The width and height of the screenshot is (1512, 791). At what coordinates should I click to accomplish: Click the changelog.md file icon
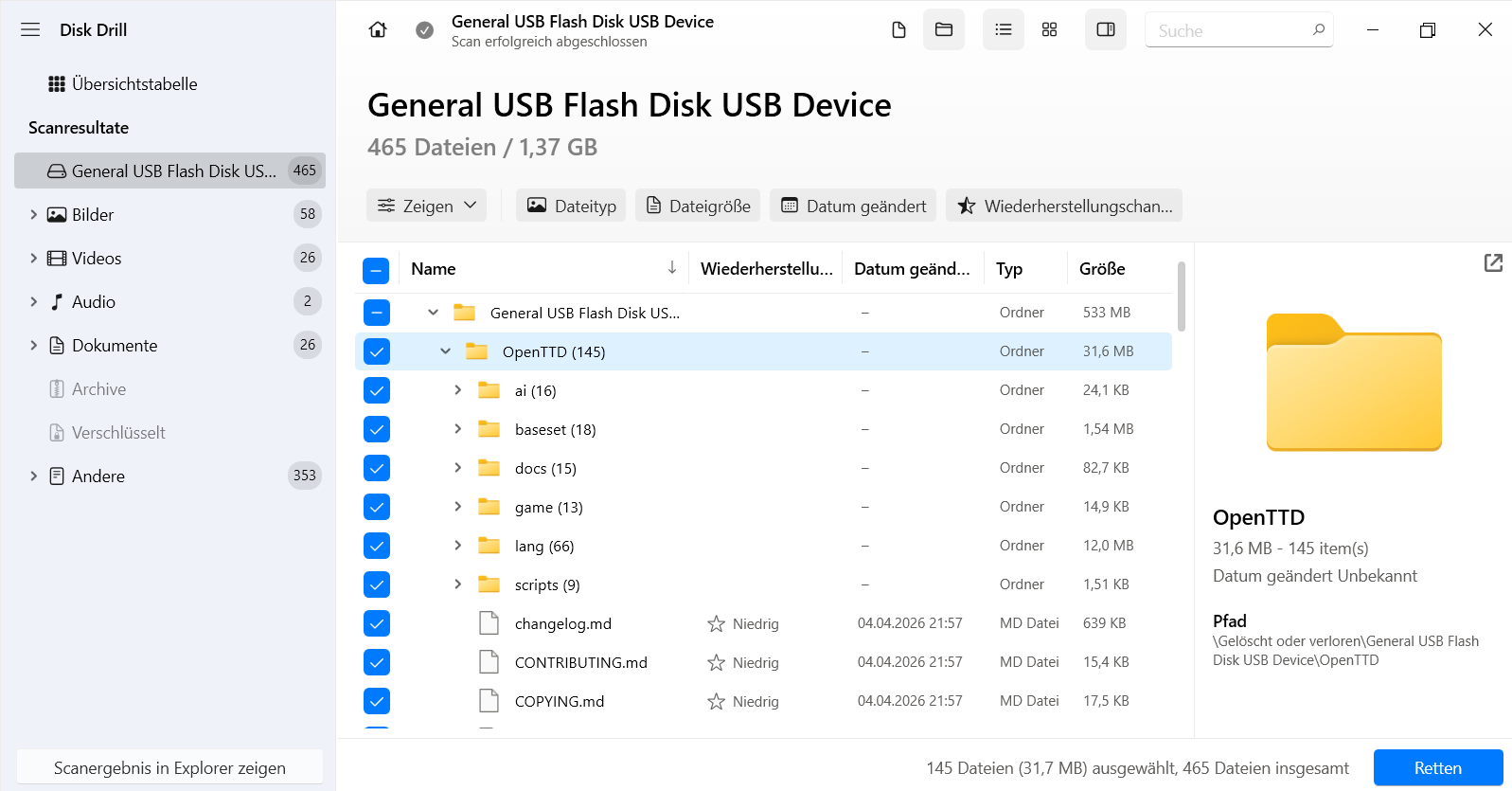(489, 623)
